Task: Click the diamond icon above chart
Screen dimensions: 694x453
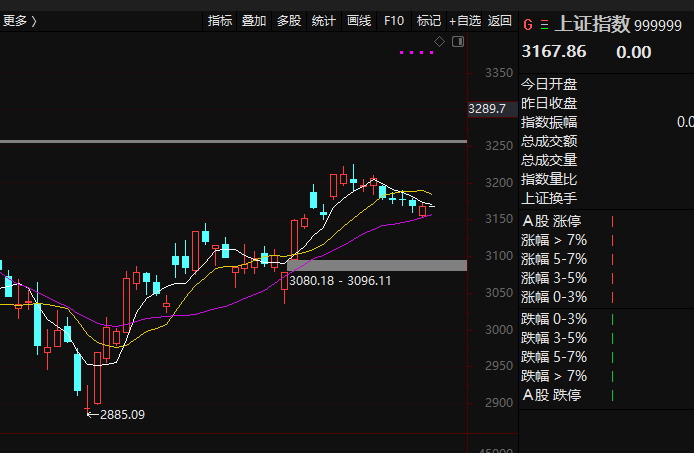Action: 439,42
